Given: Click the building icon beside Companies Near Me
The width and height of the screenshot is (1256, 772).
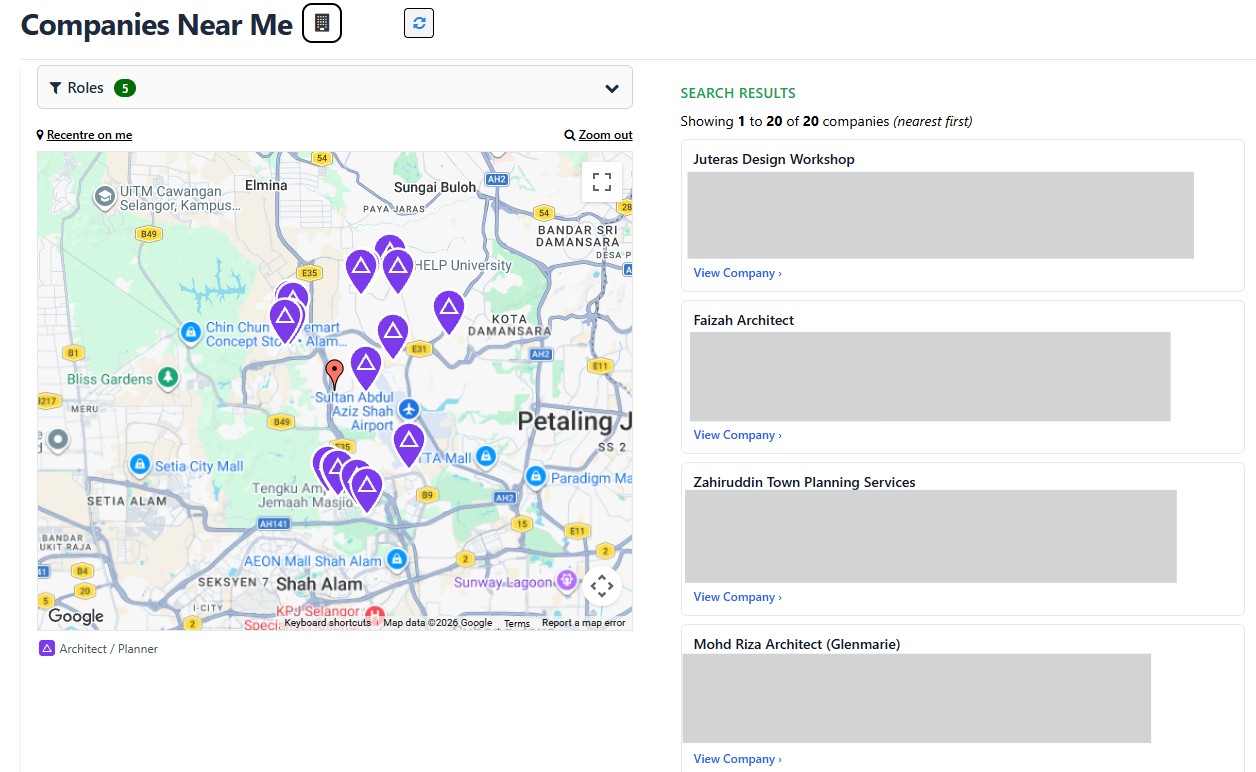Looking at the screenshot, I should (322, 23).
